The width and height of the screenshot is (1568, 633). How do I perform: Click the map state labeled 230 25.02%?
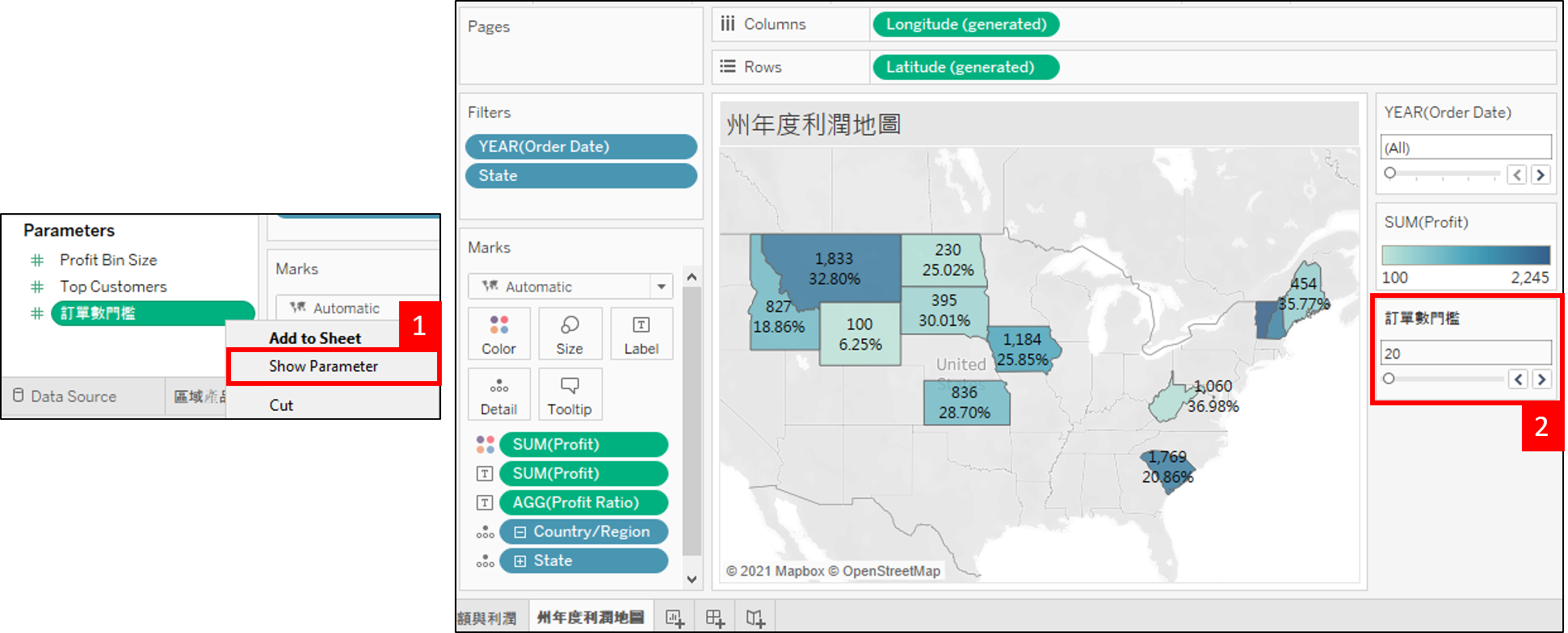coord(944,260)
